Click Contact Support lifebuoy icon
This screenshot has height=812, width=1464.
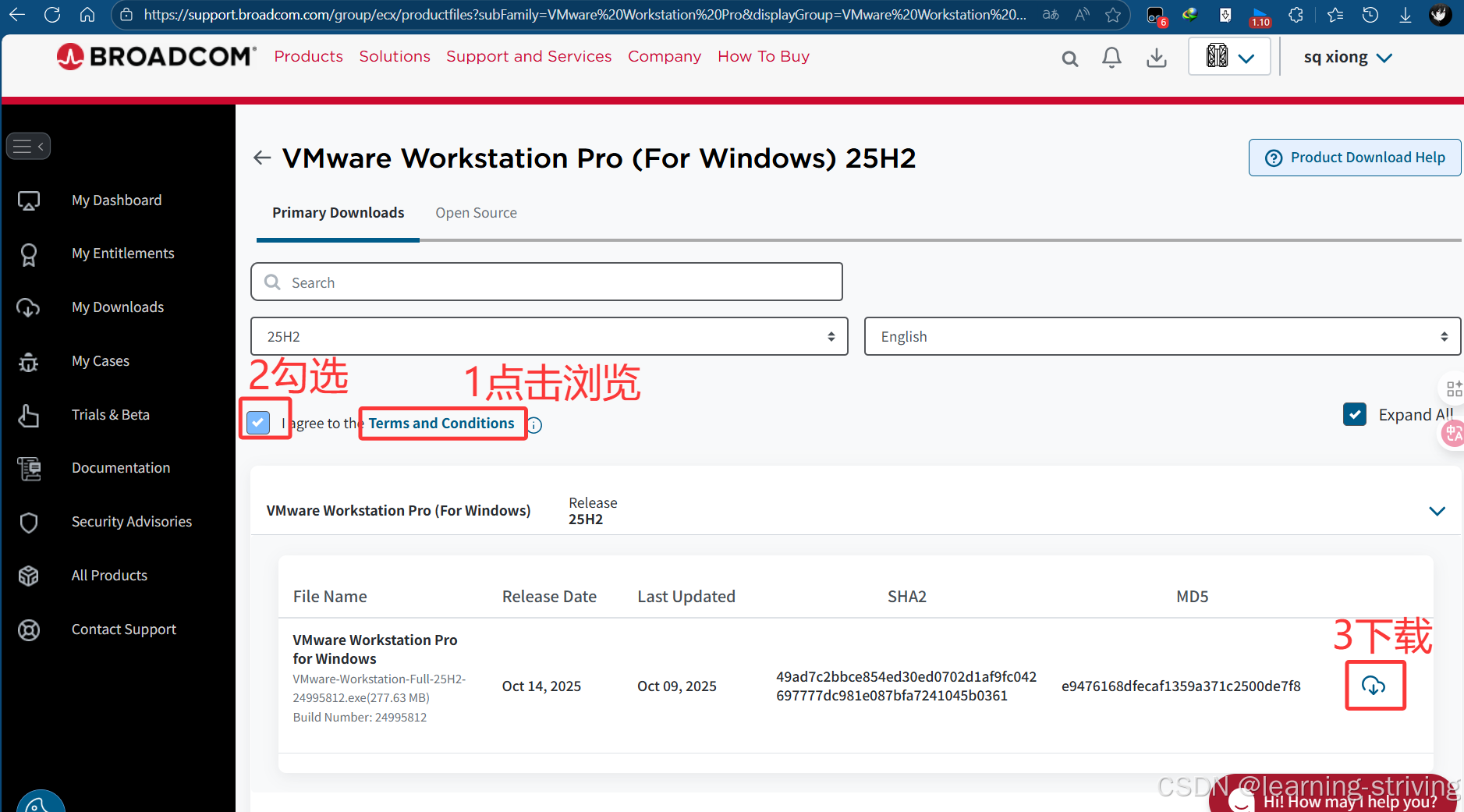(29, 629)
